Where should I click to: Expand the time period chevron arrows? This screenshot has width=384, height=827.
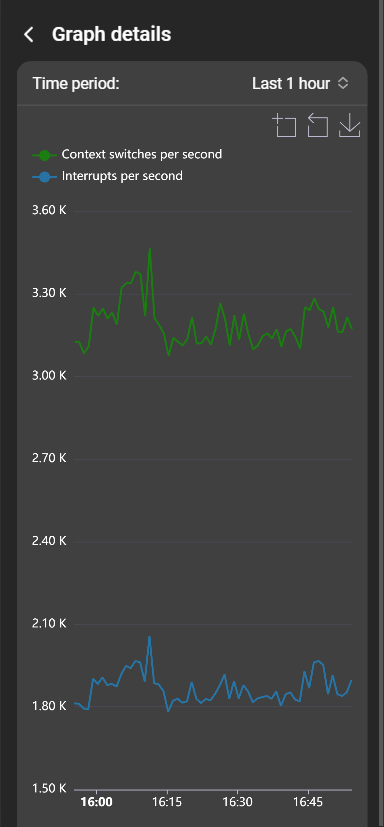(x=343, y=83)
